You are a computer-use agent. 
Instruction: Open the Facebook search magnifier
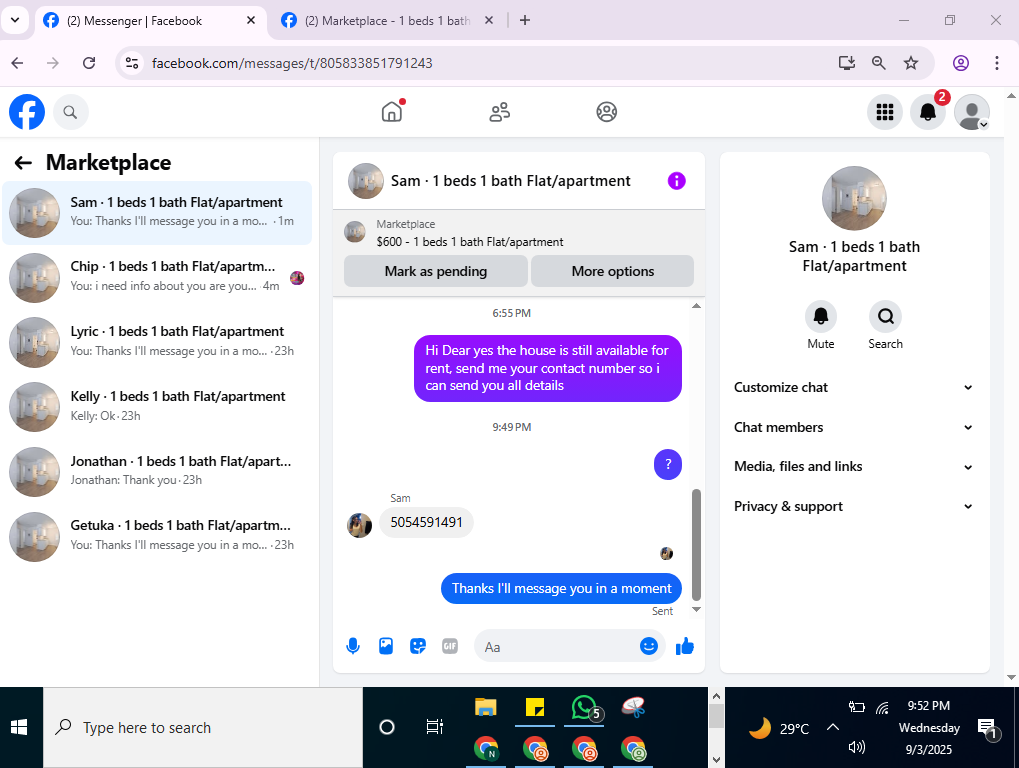(70, 112)
